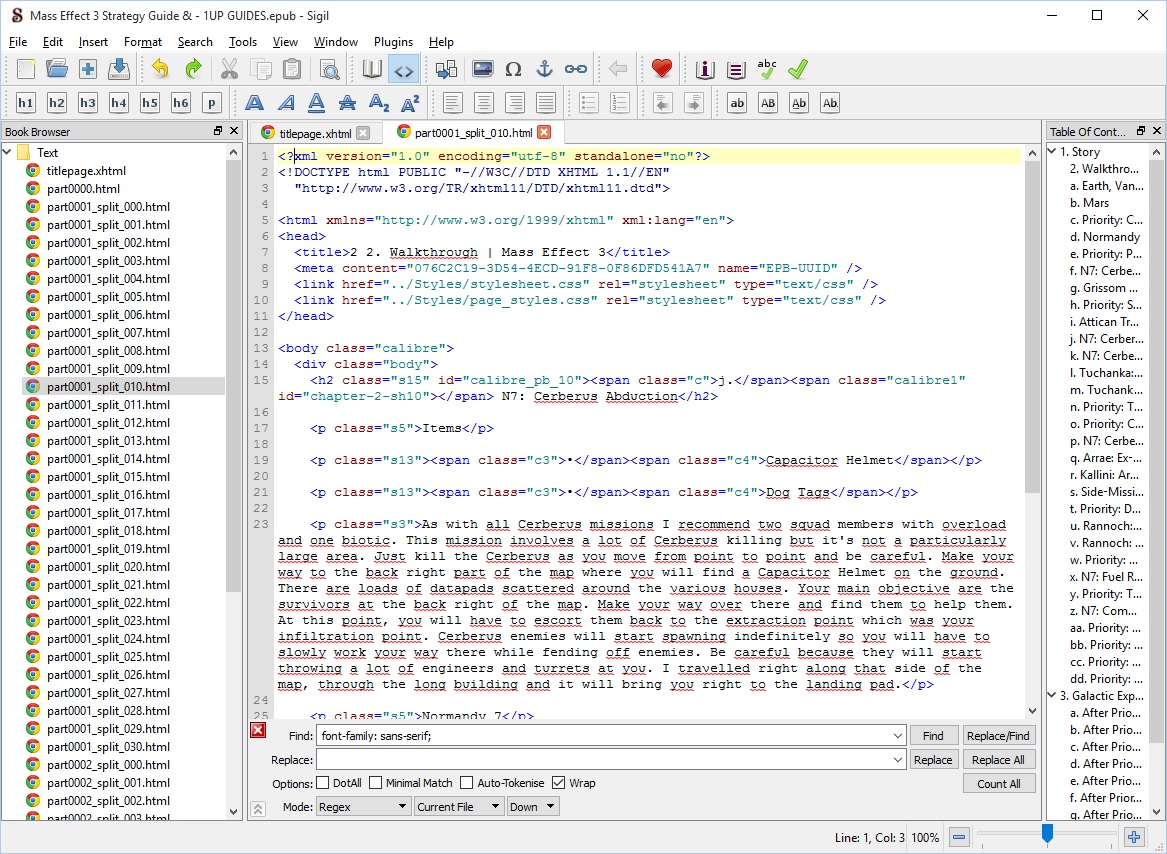Image resolution: width=1167 pixels, height=854 pixels.
Task: Enable the DotAll option
Action: pos(323,783)
